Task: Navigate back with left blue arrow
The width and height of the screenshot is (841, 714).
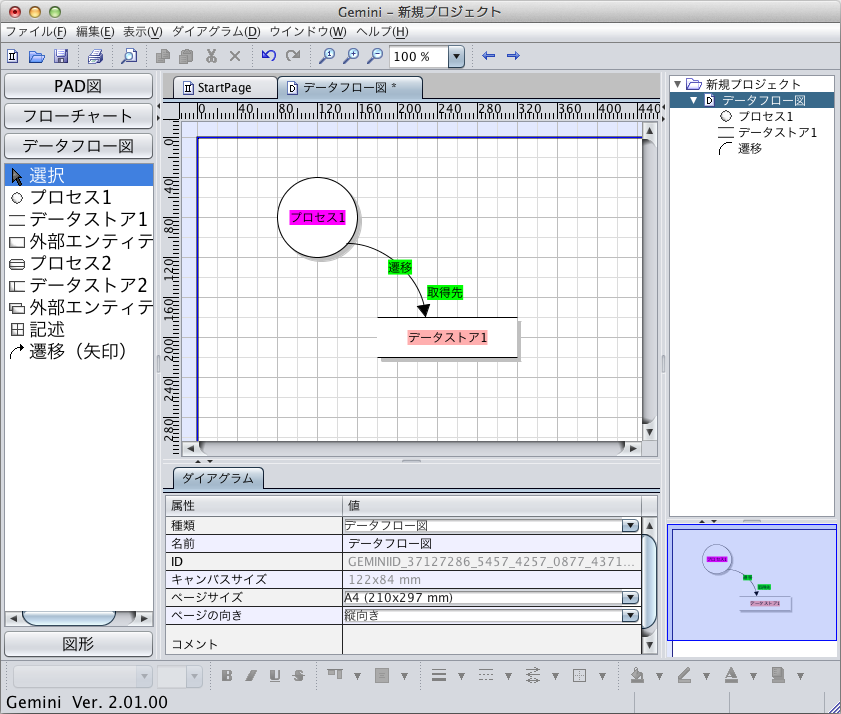Action: (x=488, y=55)
